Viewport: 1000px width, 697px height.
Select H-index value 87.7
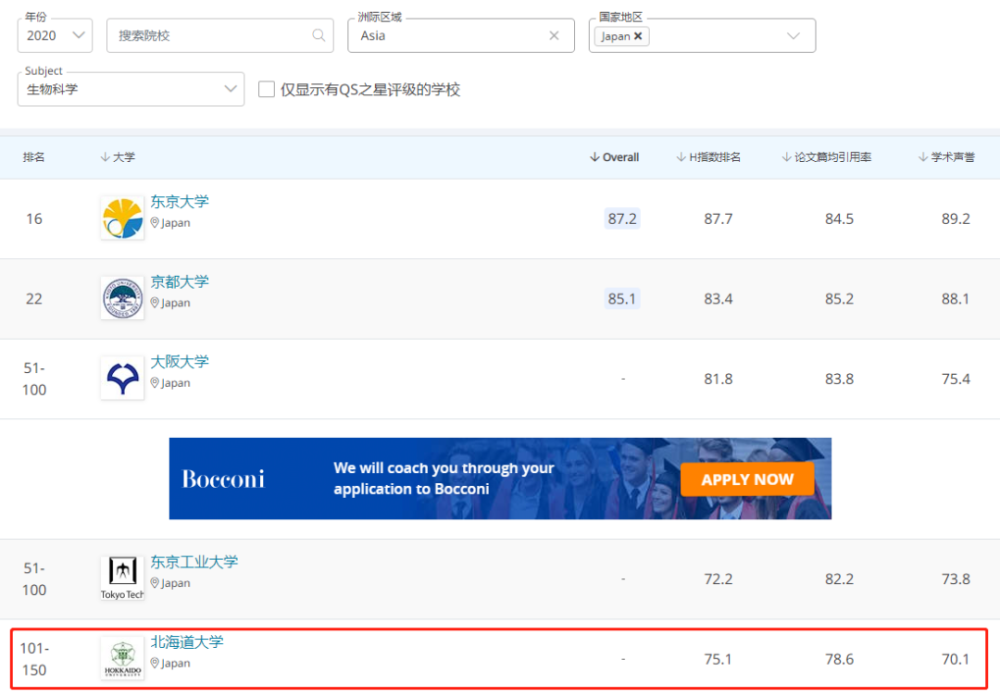point(718,219)
